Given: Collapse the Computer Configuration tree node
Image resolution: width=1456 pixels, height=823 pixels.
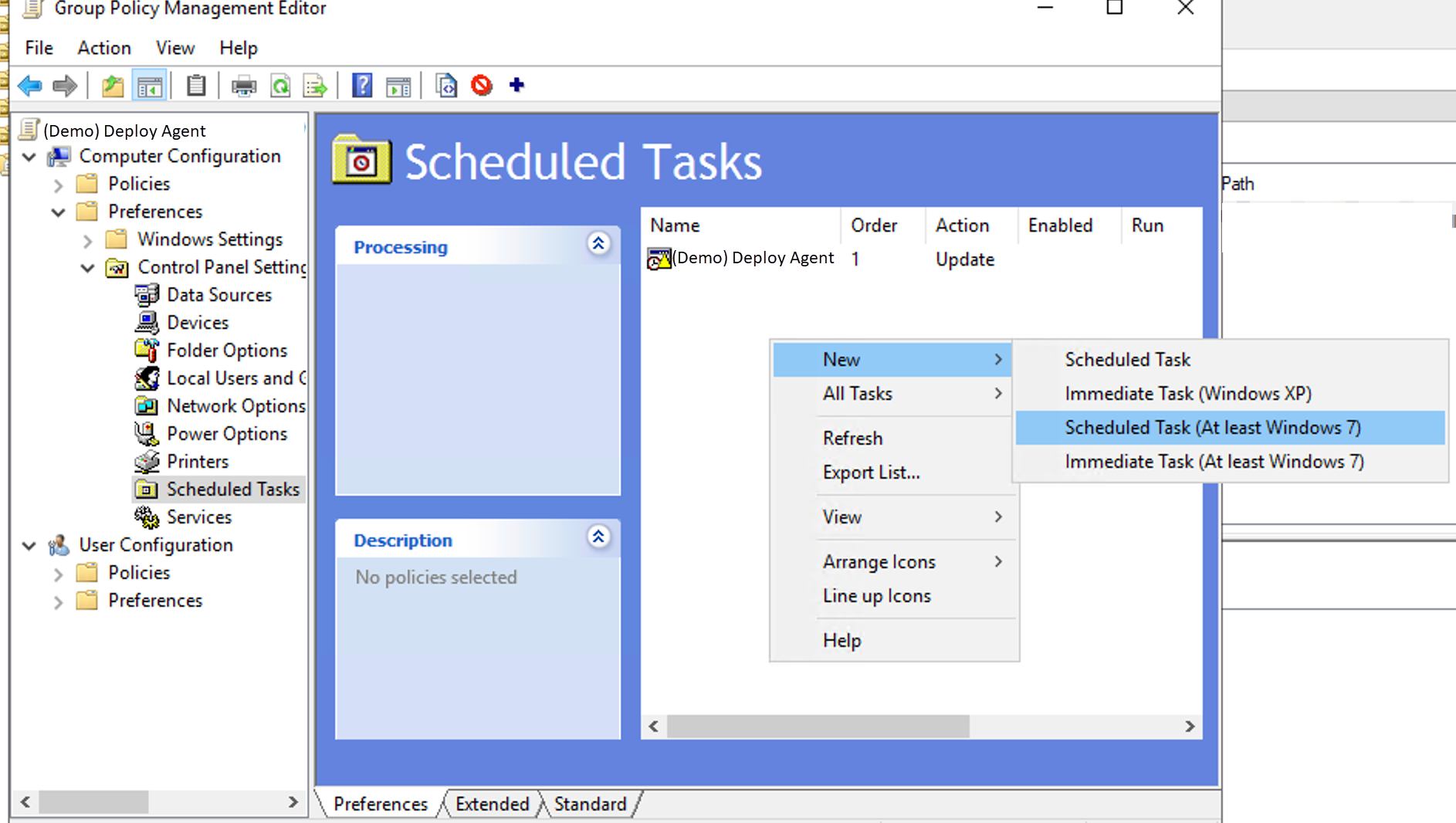Looking at the screenshot, I should (29, 157).
